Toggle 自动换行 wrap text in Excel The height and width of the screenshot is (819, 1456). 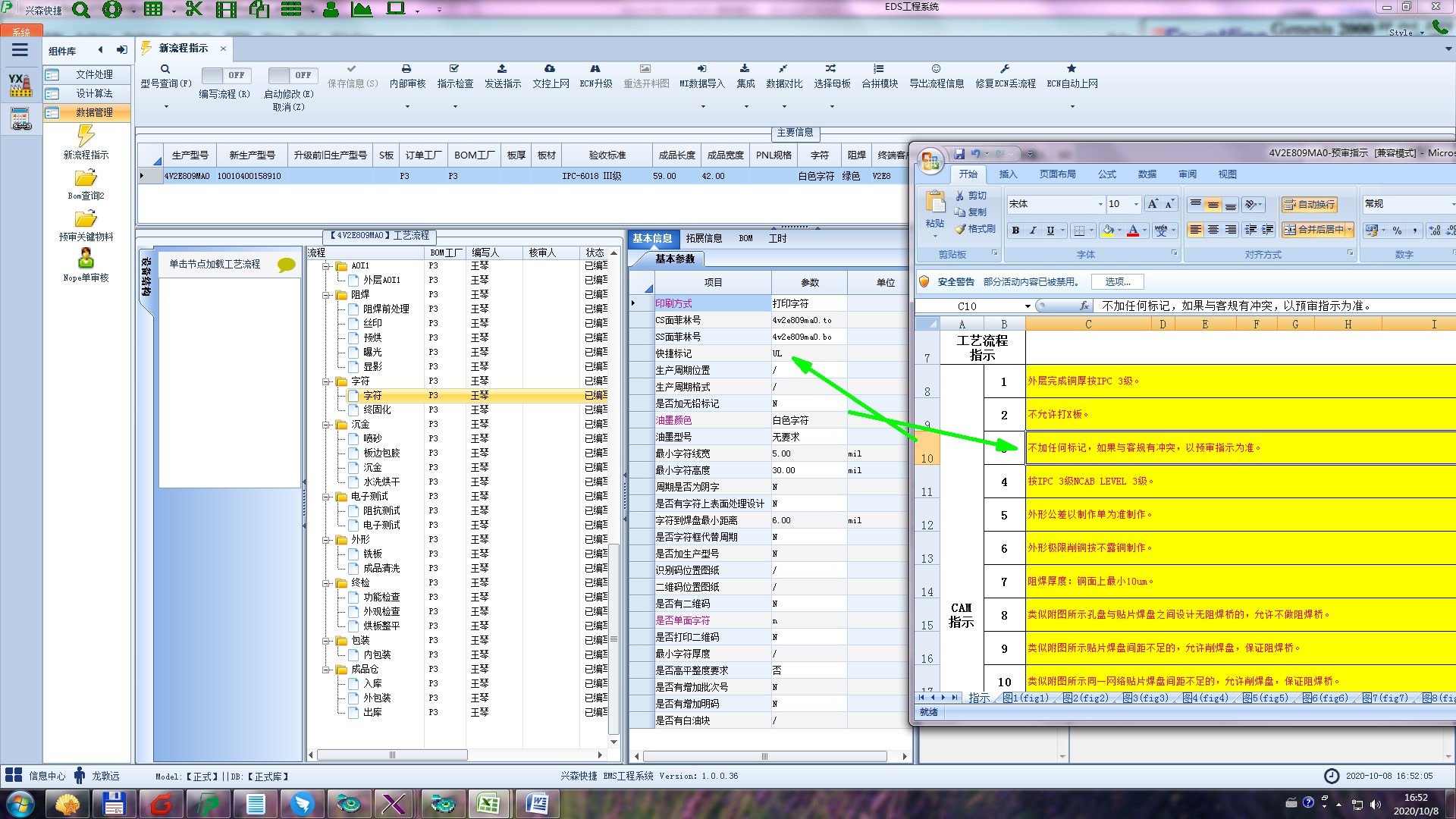[1309, 205]
